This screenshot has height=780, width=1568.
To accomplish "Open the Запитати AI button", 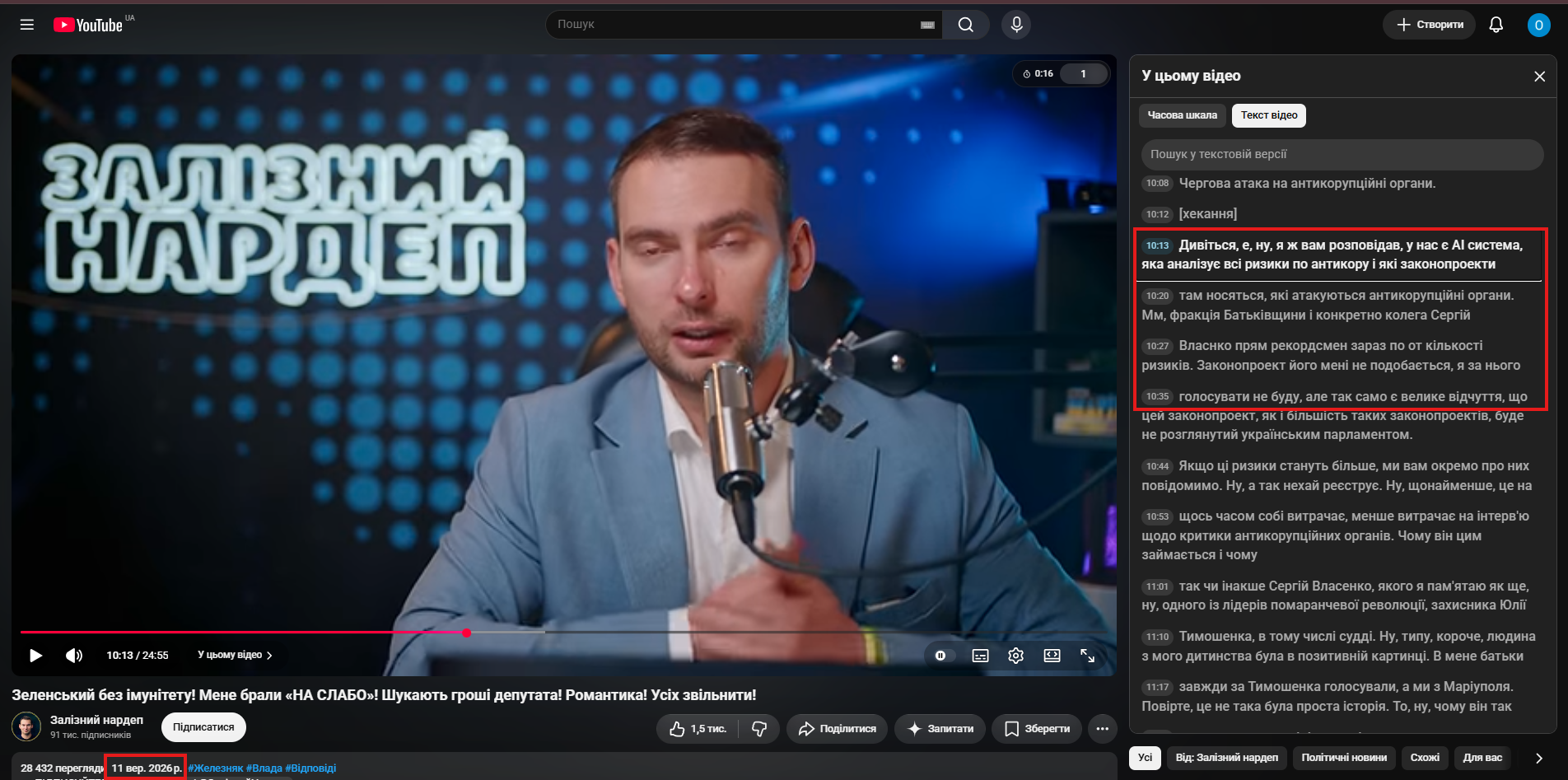I will point(940,729).
